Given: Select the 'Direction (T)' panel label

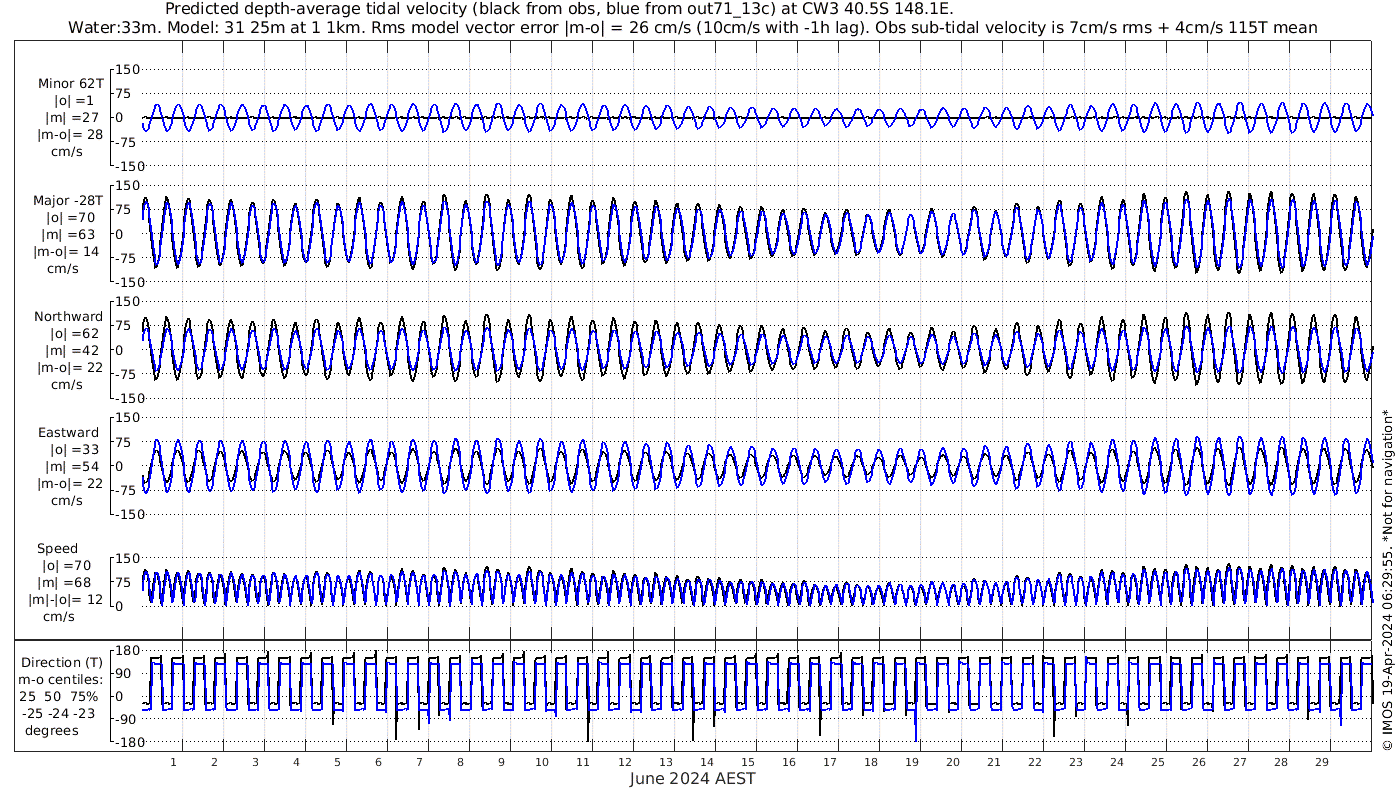Looking at the screenshot, I should click(x=62, y=663).
